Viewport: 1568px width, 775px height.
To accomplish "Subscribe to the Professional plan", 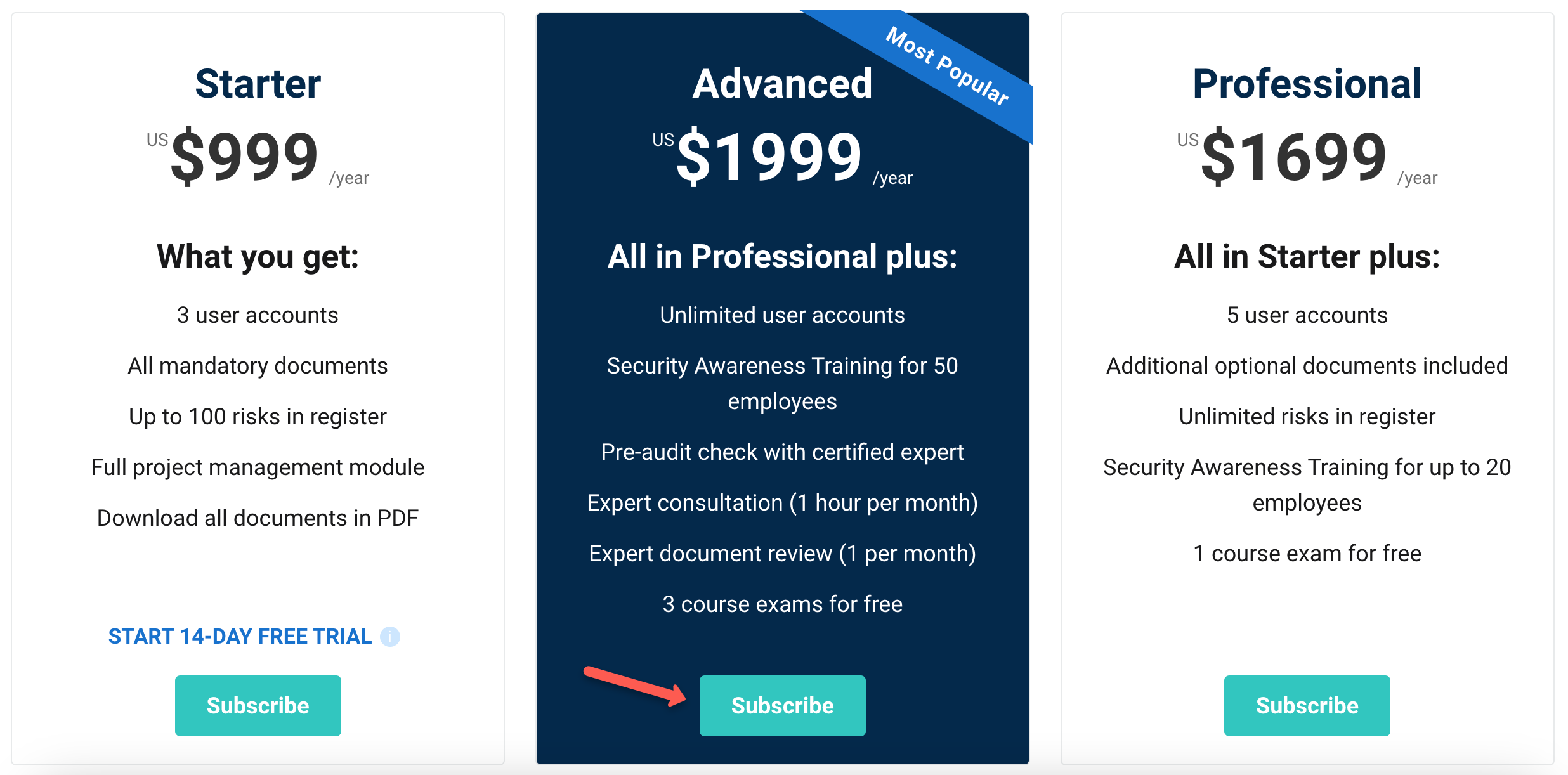I will (x=1306, y=705).
